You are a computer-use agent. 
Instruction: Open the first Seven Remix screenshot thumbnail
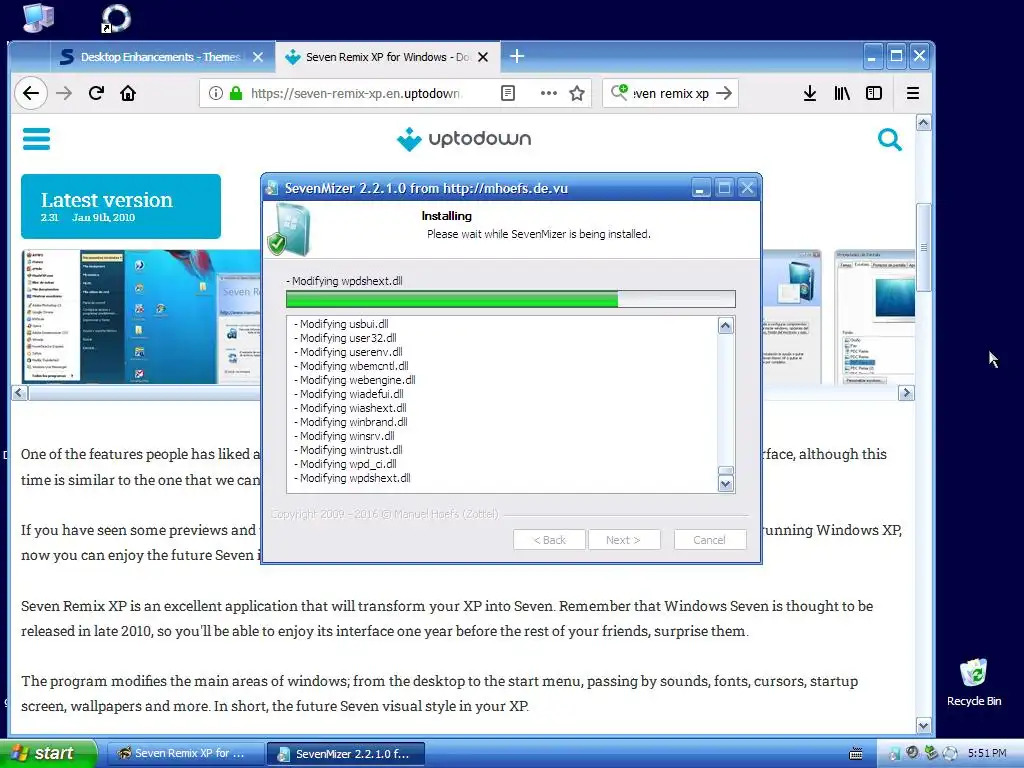coord(140,317)
